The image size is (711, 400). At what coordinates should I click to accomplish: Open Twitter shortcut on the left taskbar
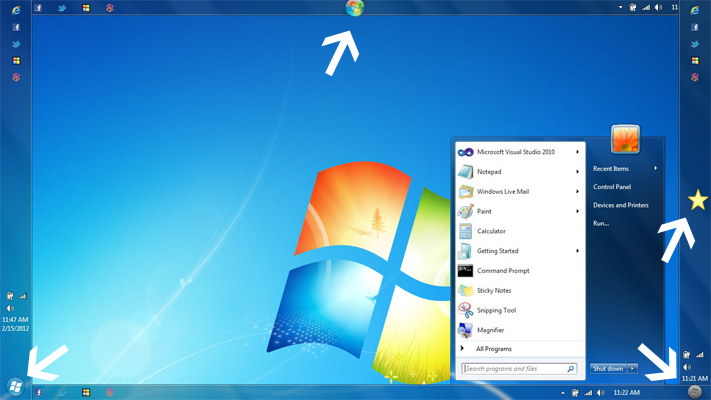pyautogui.click(x=16, y=44)
